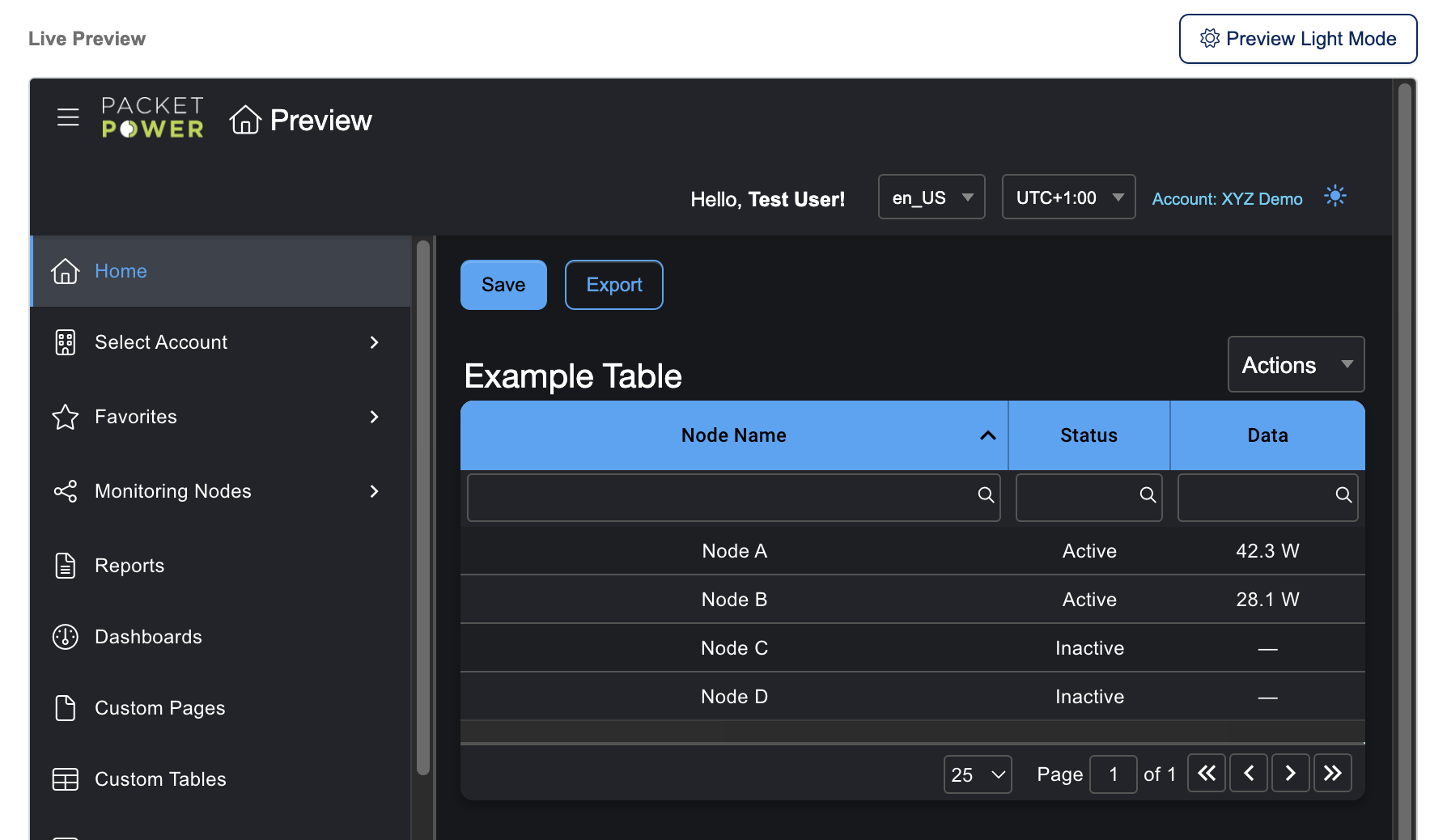
Task: Sort by the Data column header
Action: tap(1267, 435)
